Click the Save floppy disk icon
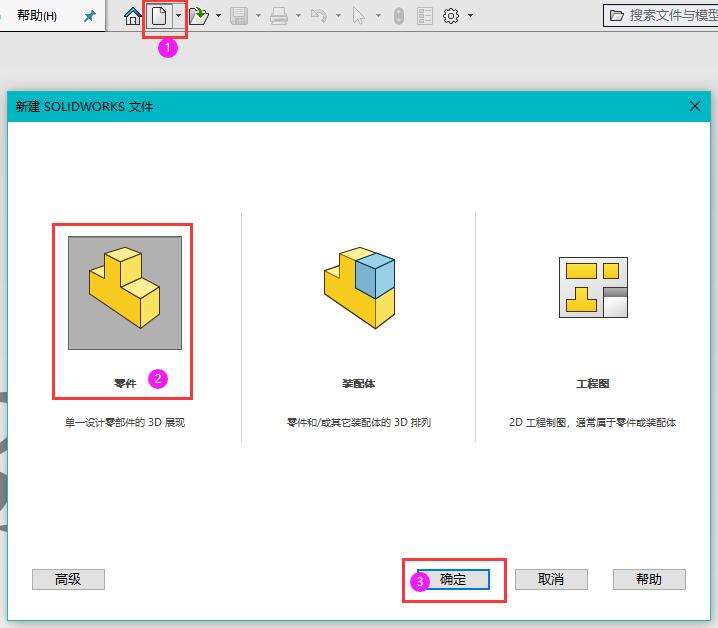 239,16
